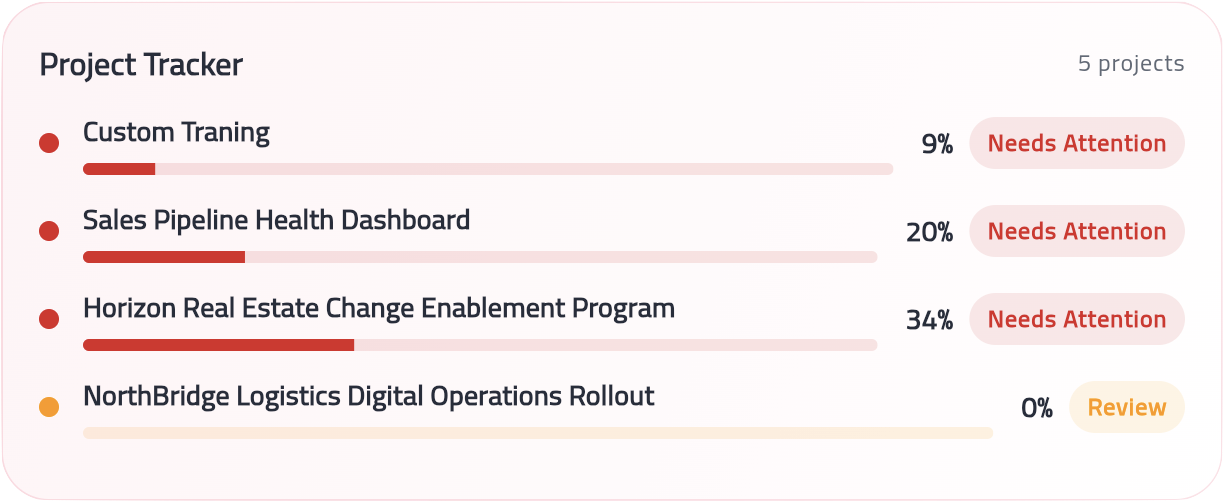The height and width of the screenshot is (502, 1223).
Task: Open the Custom Traning project
Action: (x=176, y=132)
